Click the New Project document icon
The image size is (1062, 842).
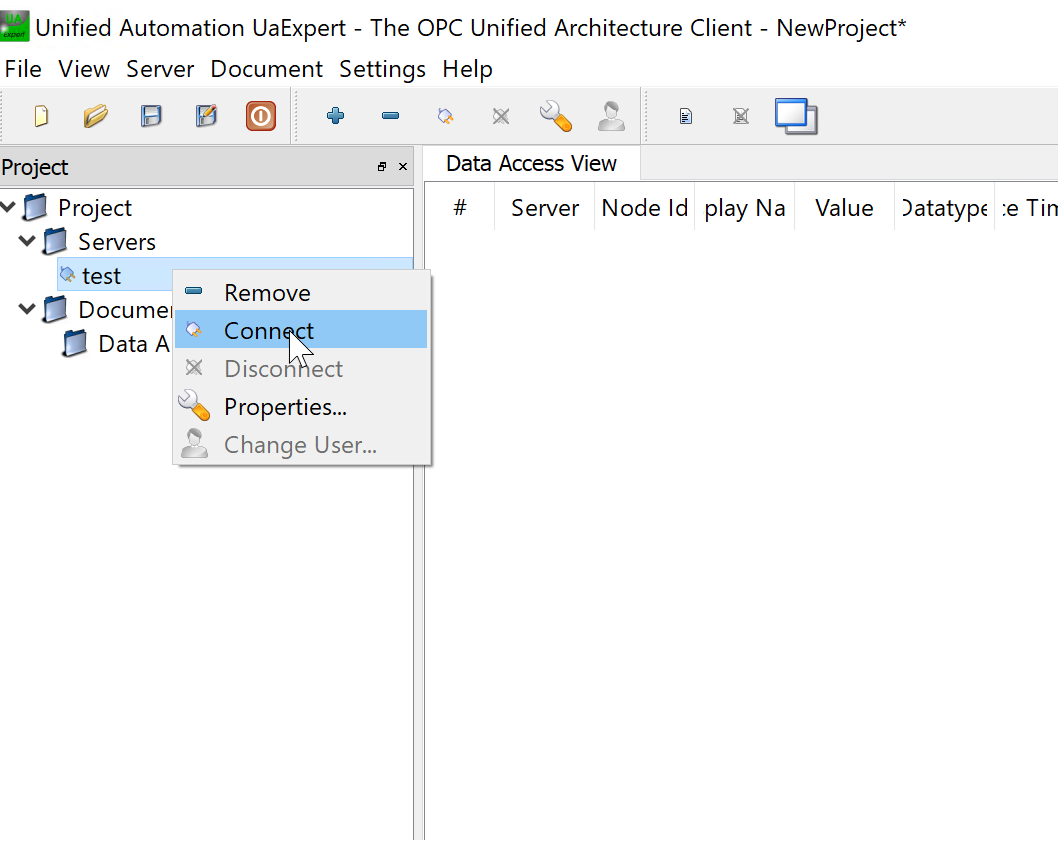[41, 116]
